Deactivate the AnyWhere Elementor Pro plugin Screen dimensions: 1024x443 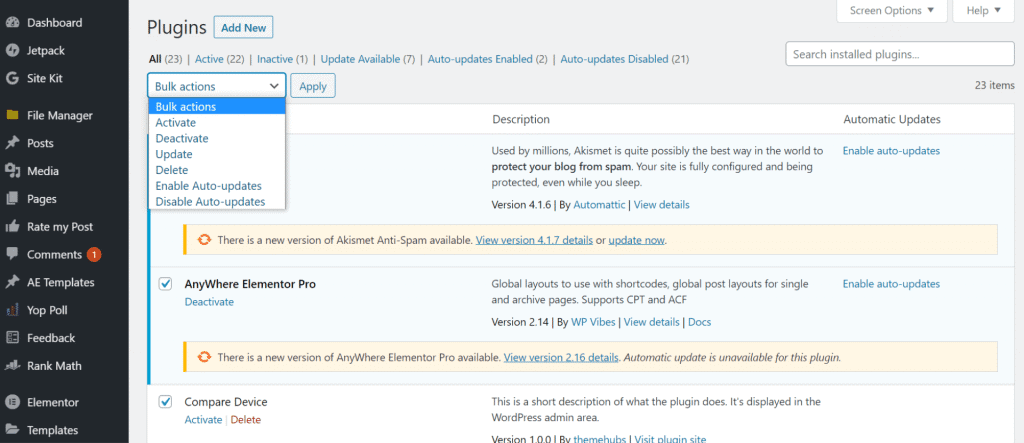(x=209, y=302)
